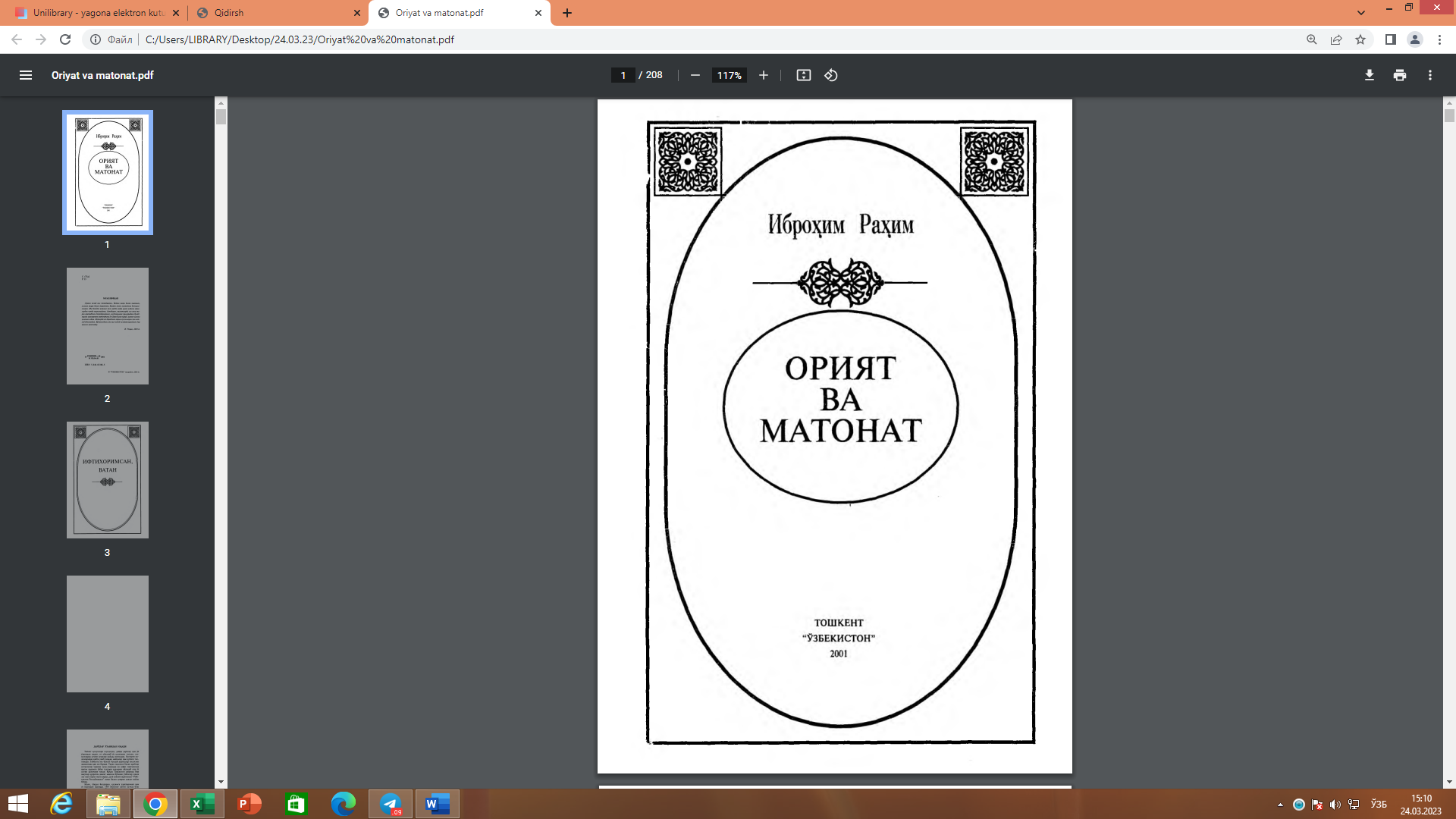Select page 2 thumbnail
Screen dimensions: 1456x819
click(x=108, y=326)
